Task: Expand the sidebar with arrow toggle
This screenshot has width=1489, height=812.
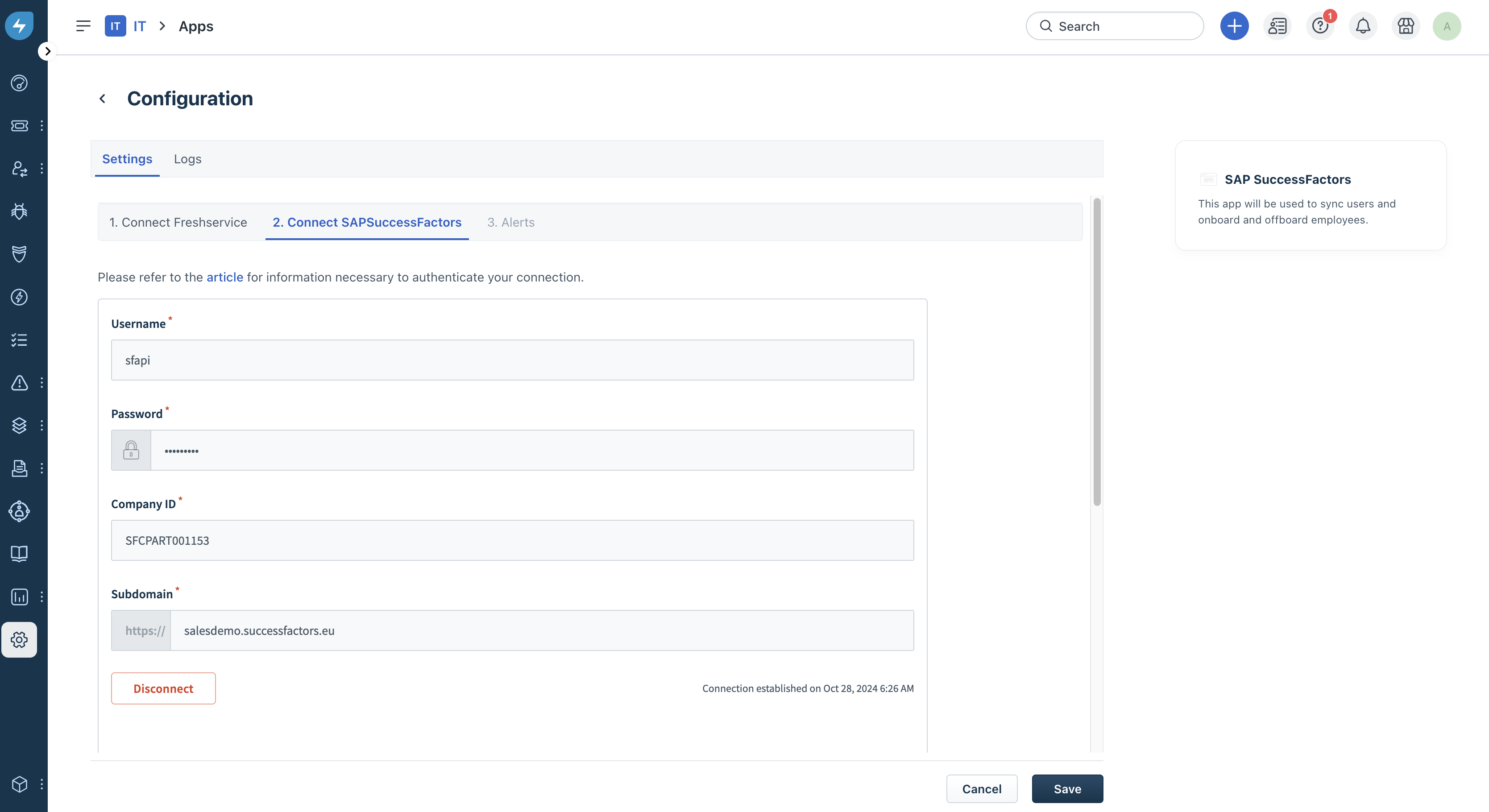Action: (47, 51)
